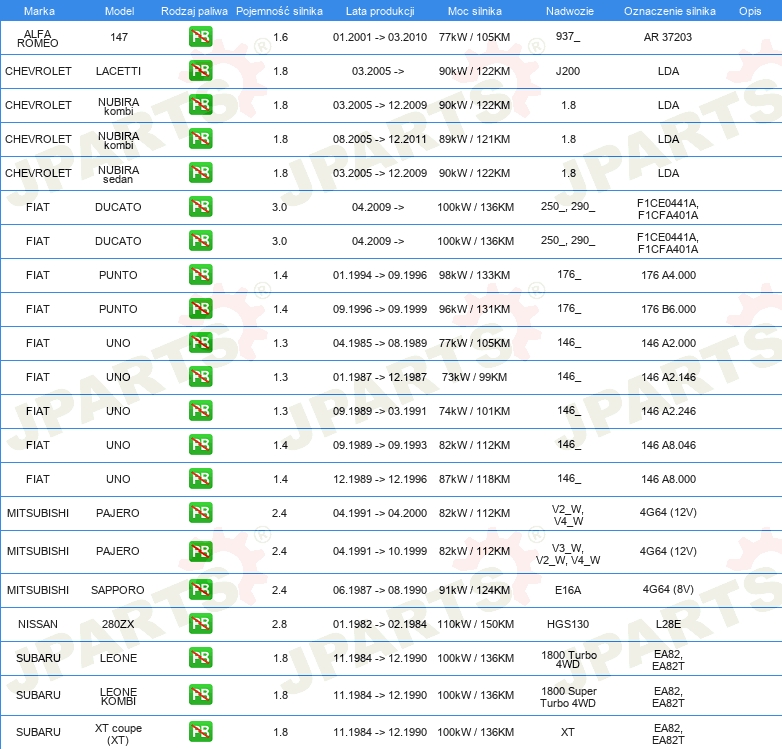Select the NUBIRA sedan model cell

[118, 175]
